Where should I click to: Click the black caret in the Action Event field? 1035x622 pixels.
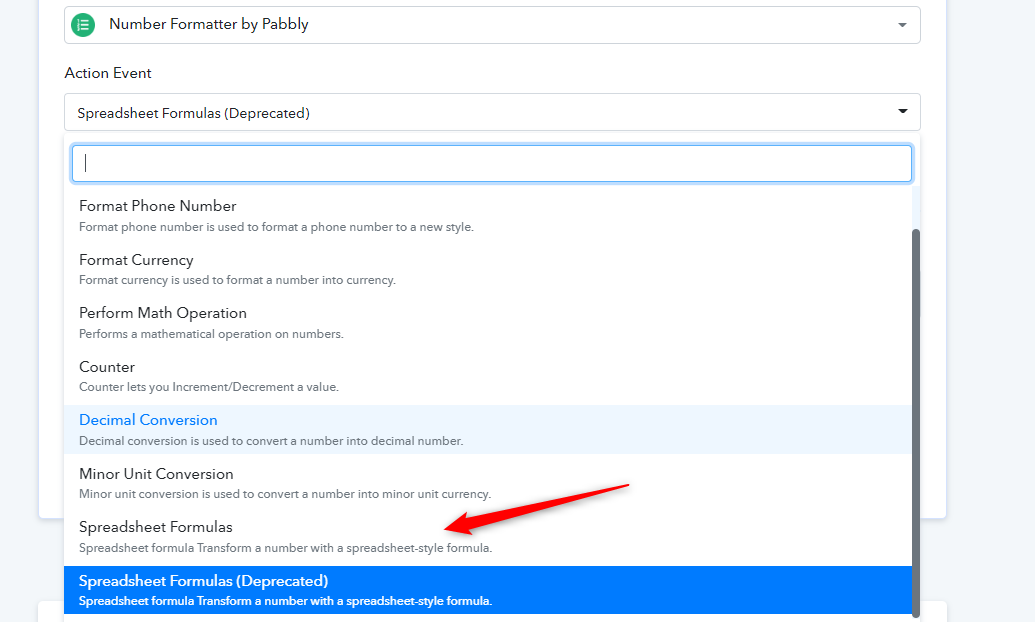(902, 112)
